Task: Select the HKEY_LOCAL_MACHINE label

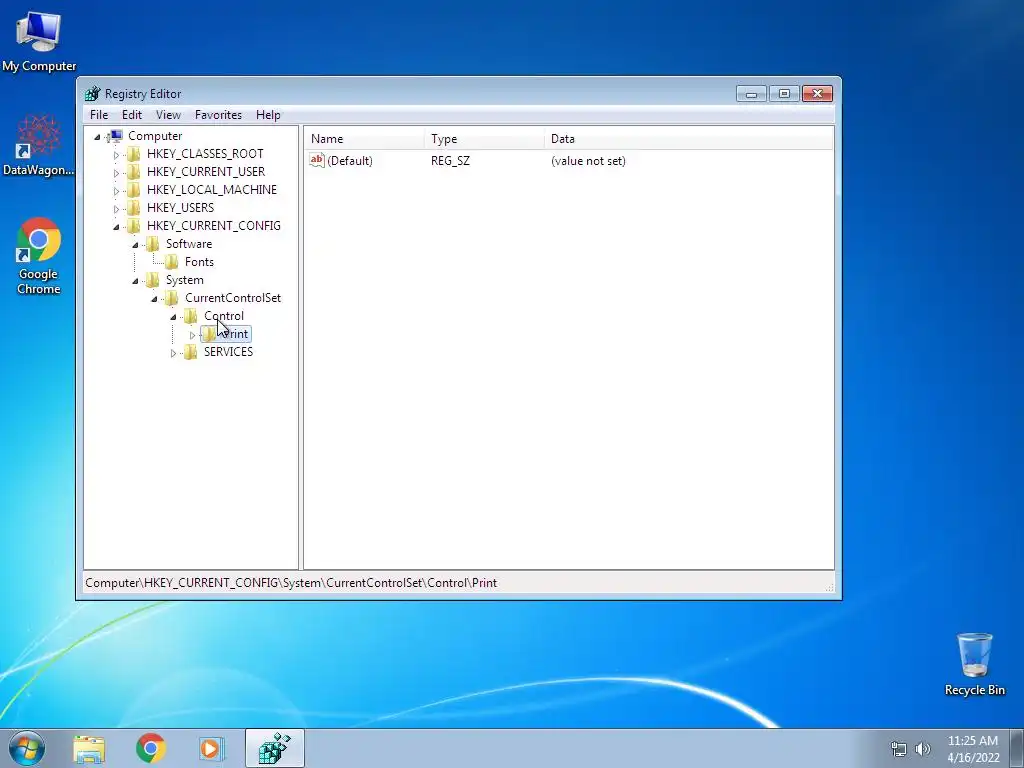Action: click(x=212, y=189)
